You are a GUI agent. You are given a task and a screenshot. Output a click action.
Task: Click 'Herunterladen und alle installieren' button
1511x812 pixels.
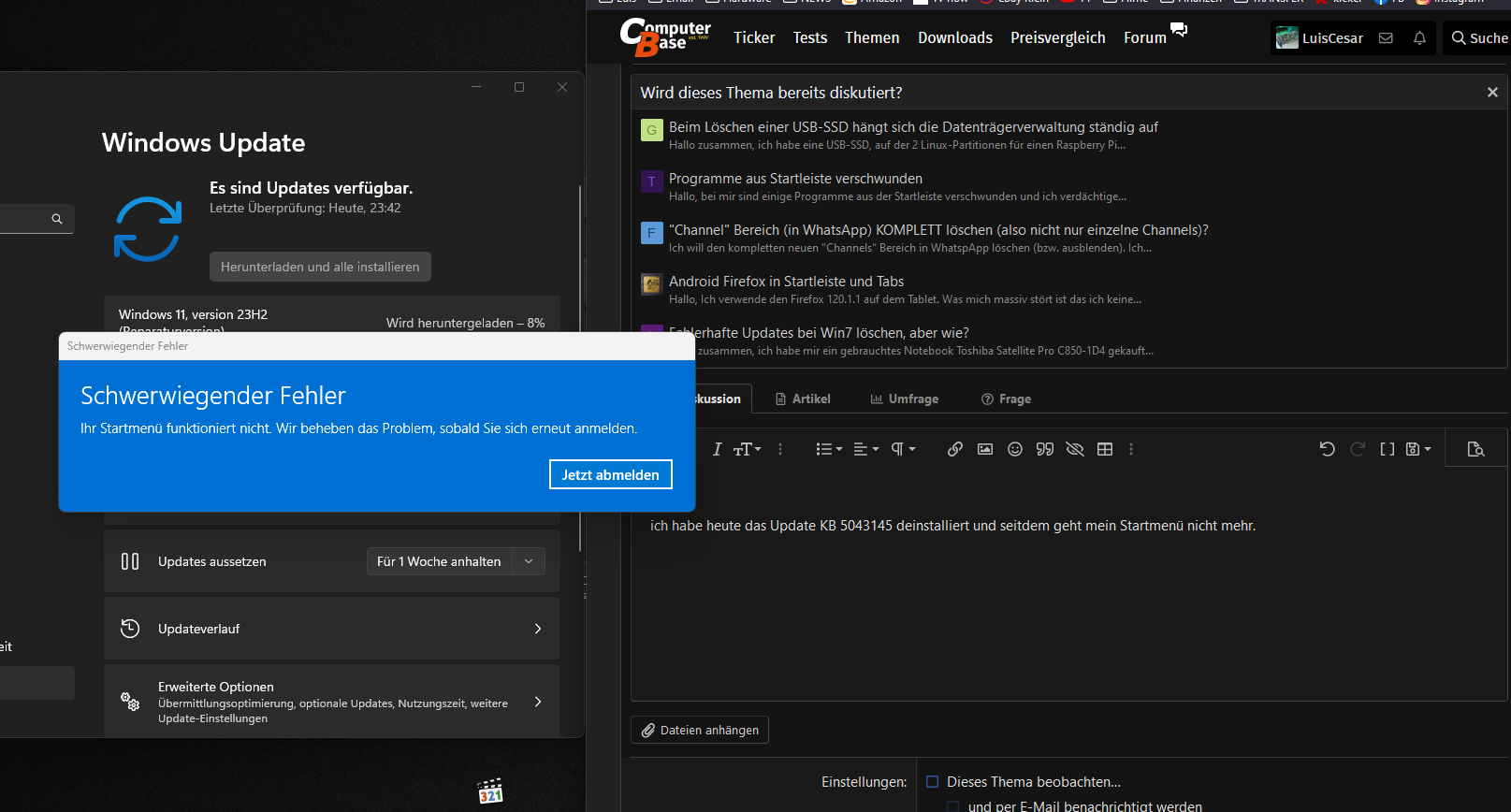pos(320,267)
